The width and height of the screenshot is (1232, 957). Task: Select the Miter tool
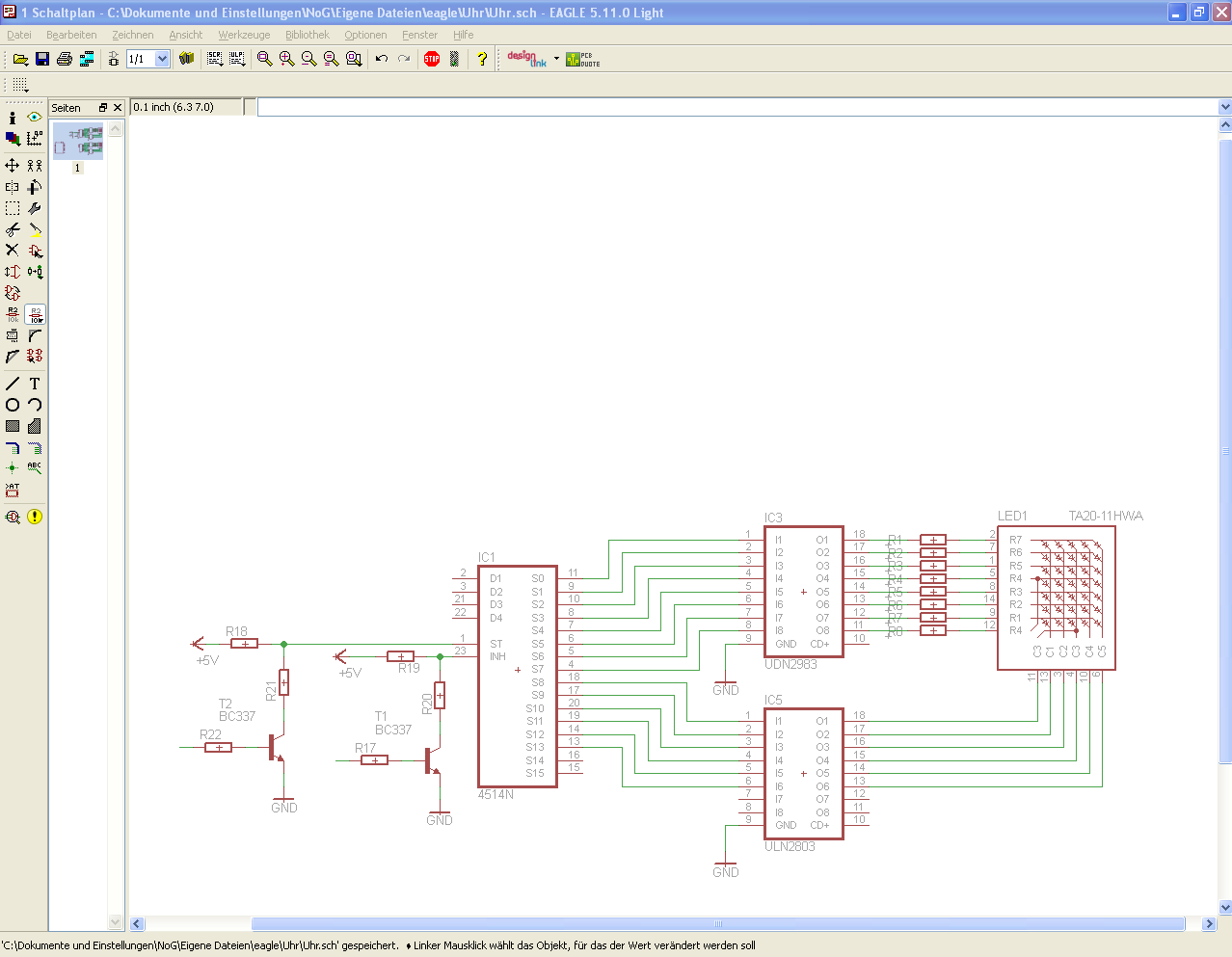35,335
